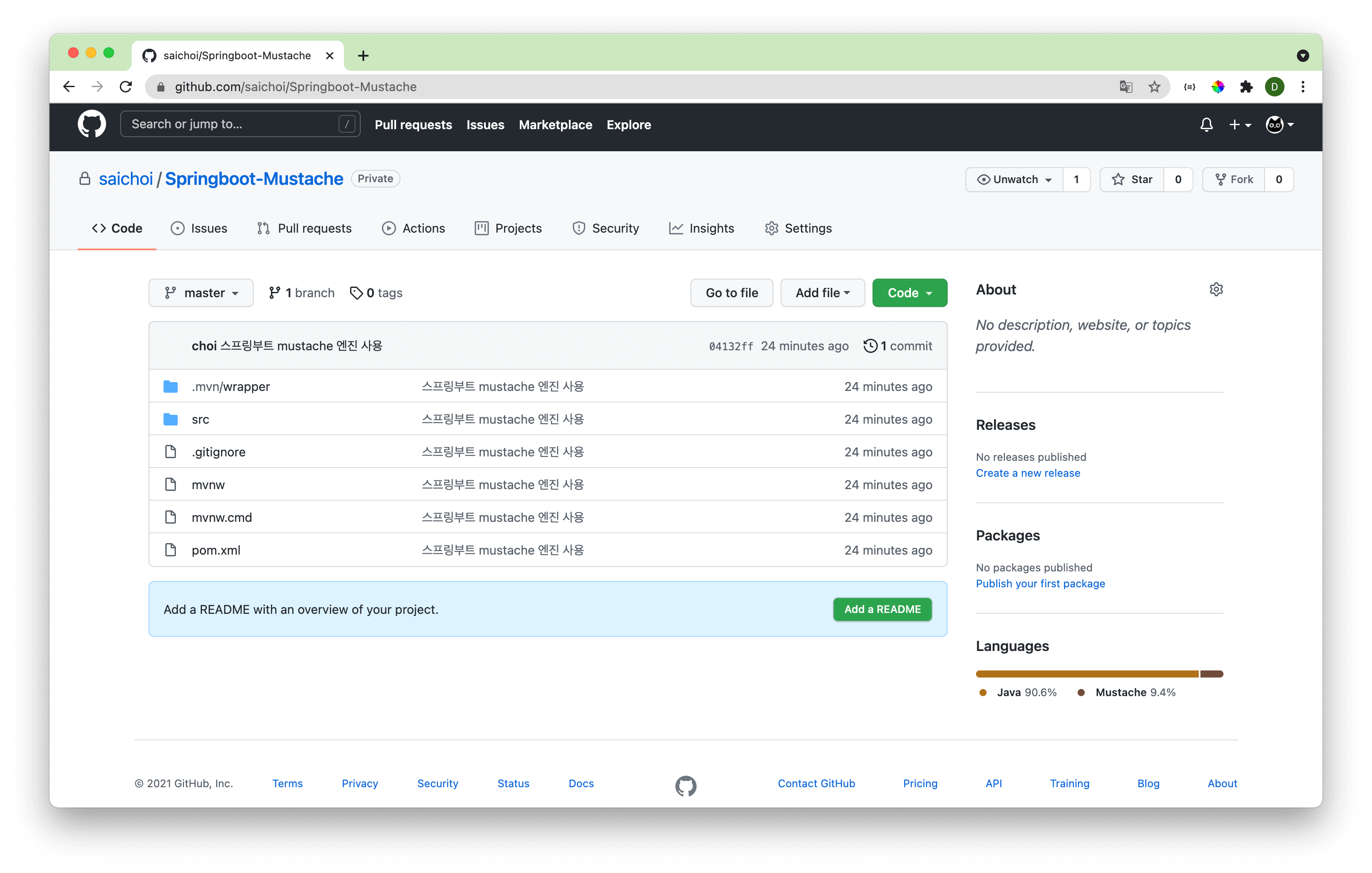
Task: Click Go to file button
Action: (x=732, y=292)
